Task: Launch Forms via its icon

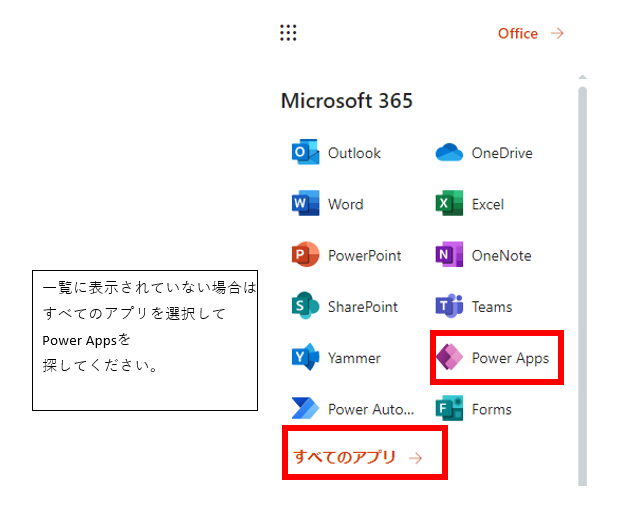Action: (449, 408)
